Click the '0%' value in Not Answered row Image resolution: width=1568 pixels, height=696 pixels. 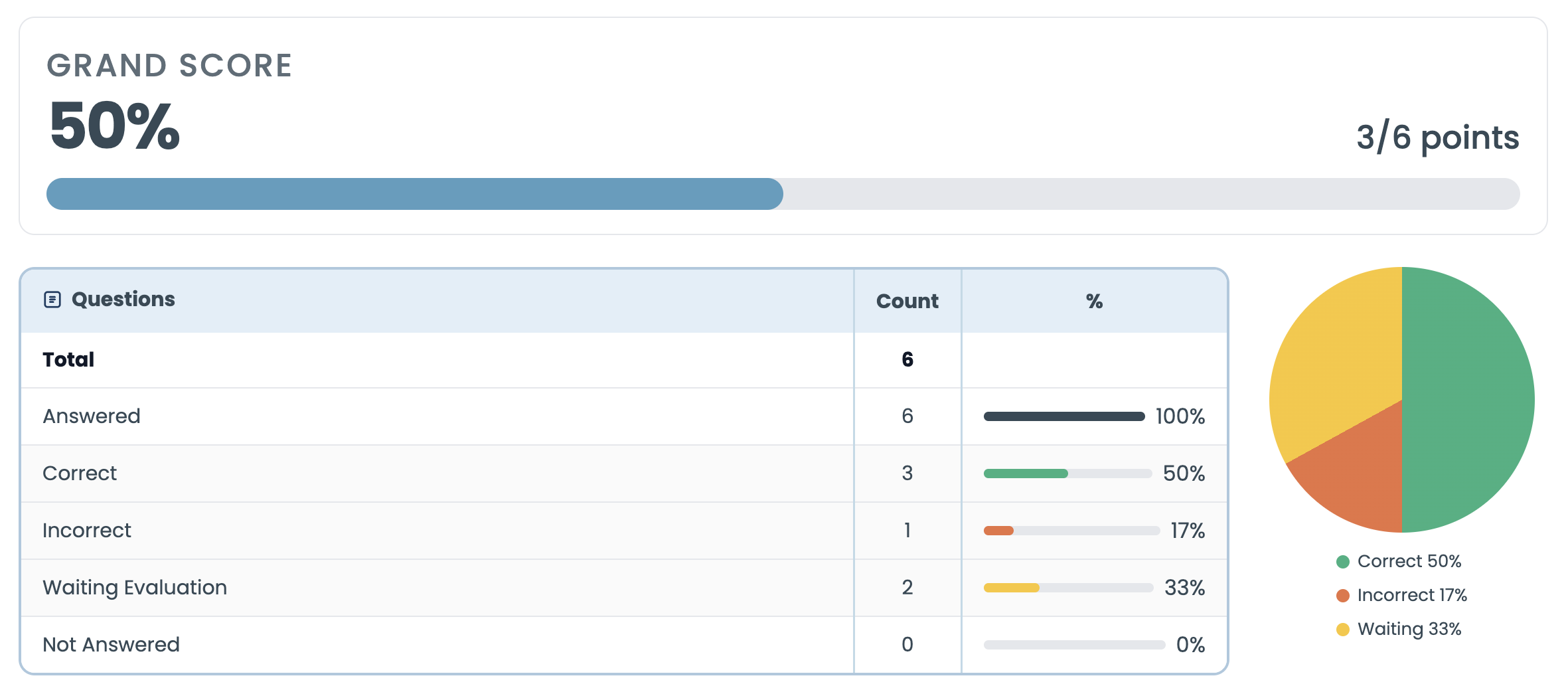(x=1191, y=645)
